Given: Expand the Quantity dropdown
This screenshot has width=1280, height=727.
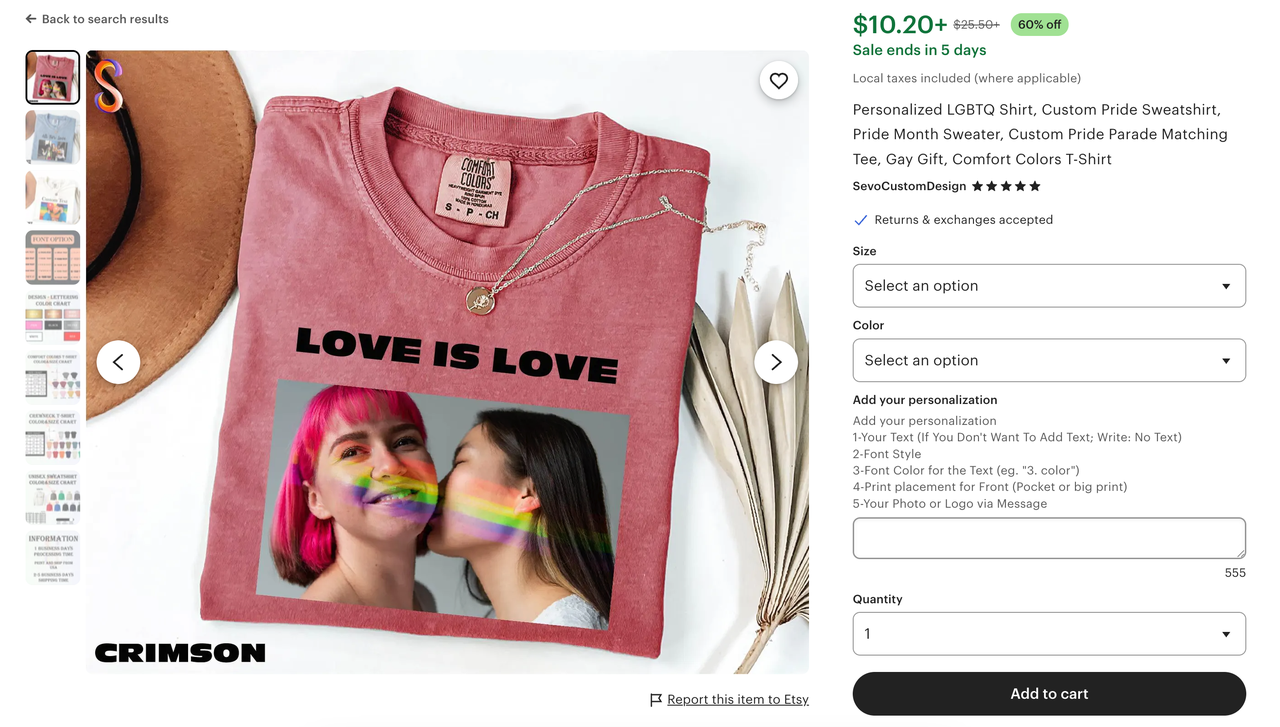Looking at the screenshot, I should [x=1049, y=634].
